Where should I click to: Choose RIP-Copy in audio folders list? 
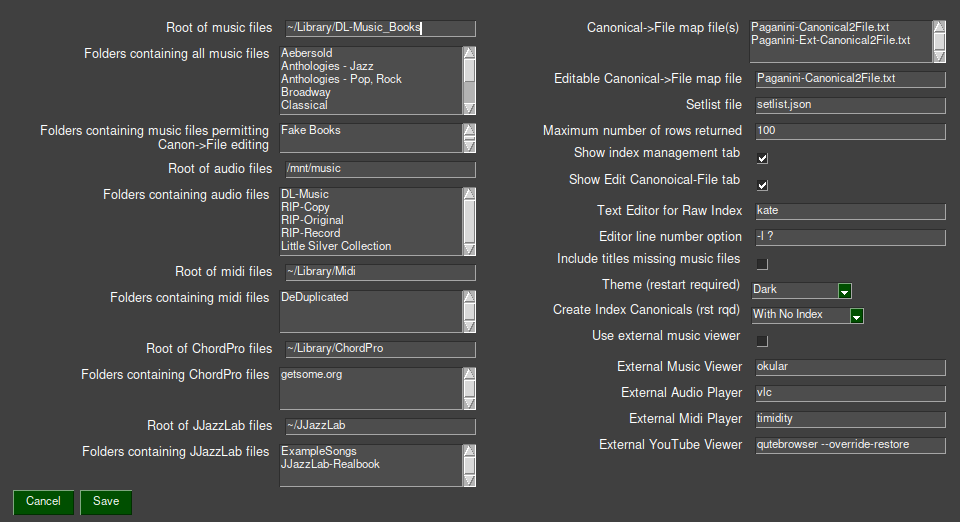[305, 207]
